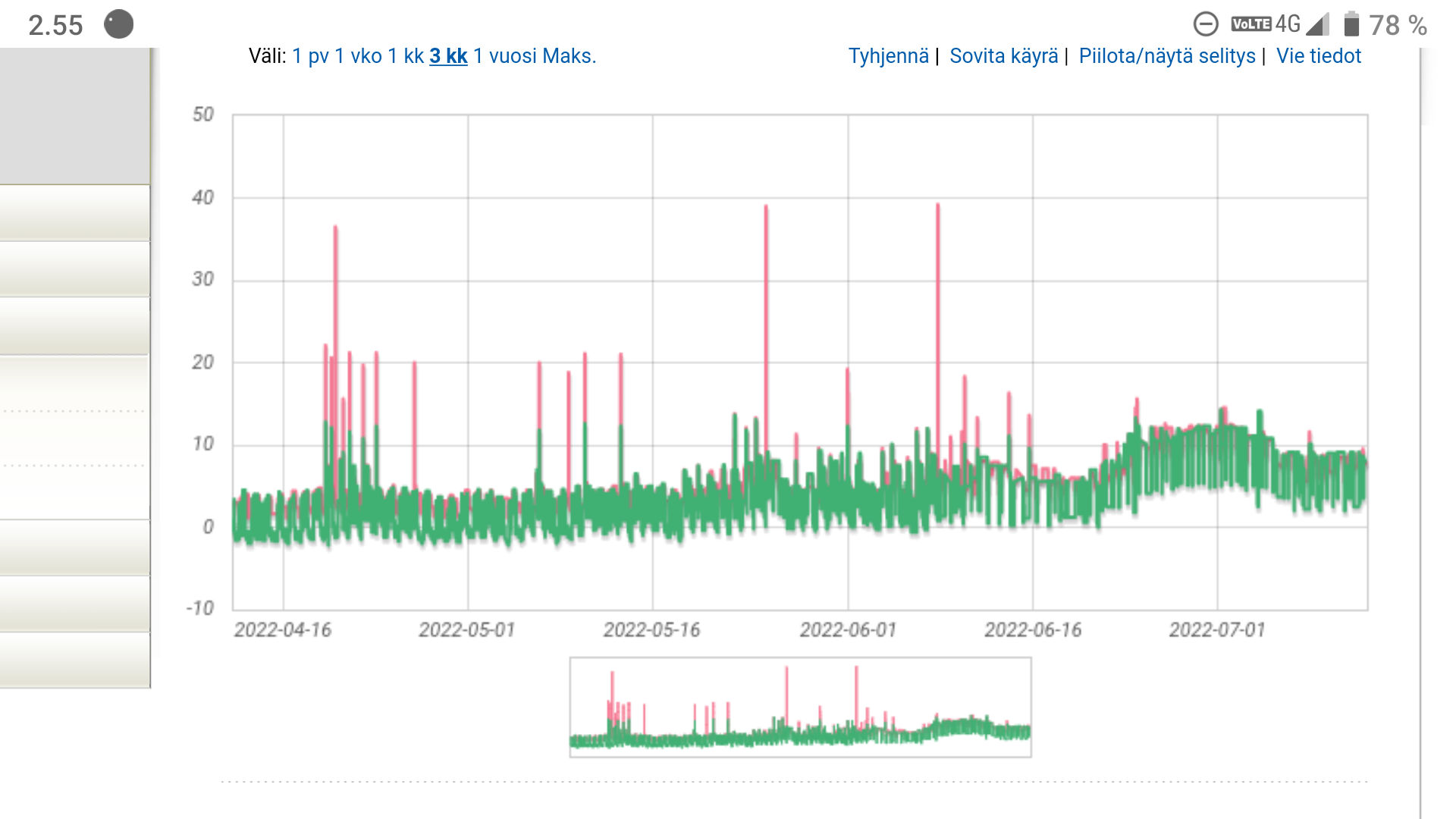The width and height of the screenshot is (1456, 819).
Task: Tap the VoLTE status icon
Action: pos(1250,24)
